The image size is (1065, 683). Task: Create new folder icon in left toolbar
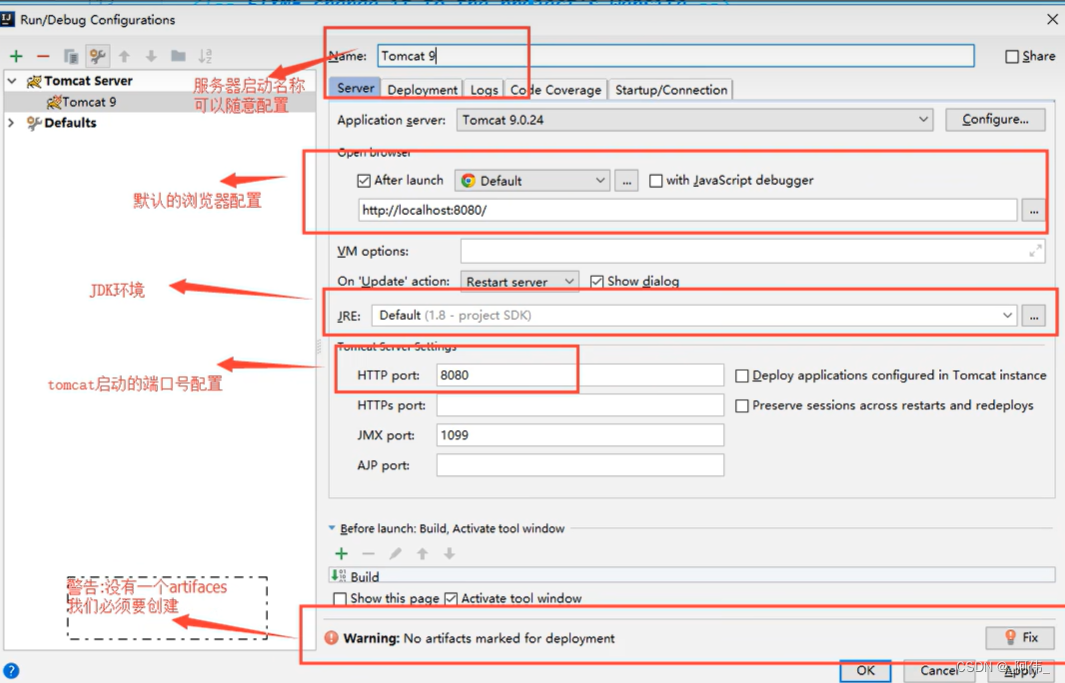(x=179, y=56)
